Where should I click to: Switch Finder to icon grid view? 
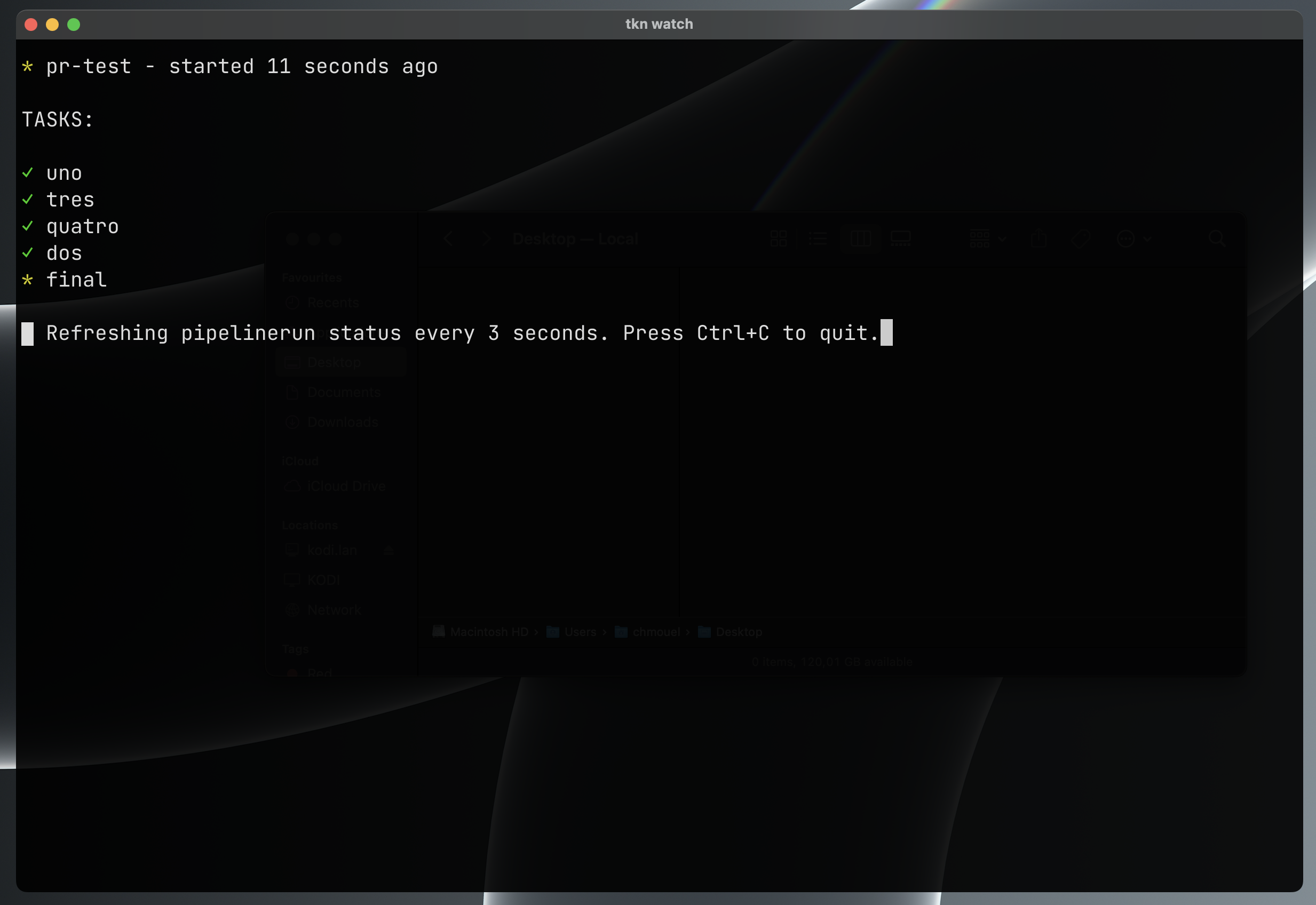(x=779, y=239)
